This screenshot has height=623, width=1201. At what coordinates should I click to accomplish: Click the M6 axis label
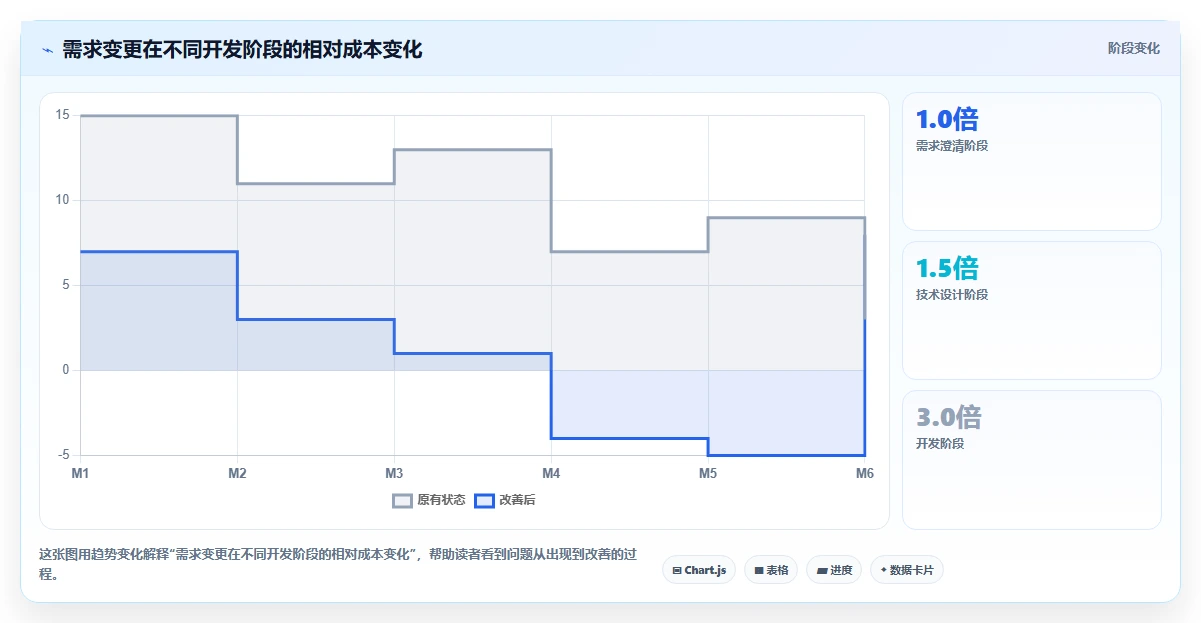865,474
